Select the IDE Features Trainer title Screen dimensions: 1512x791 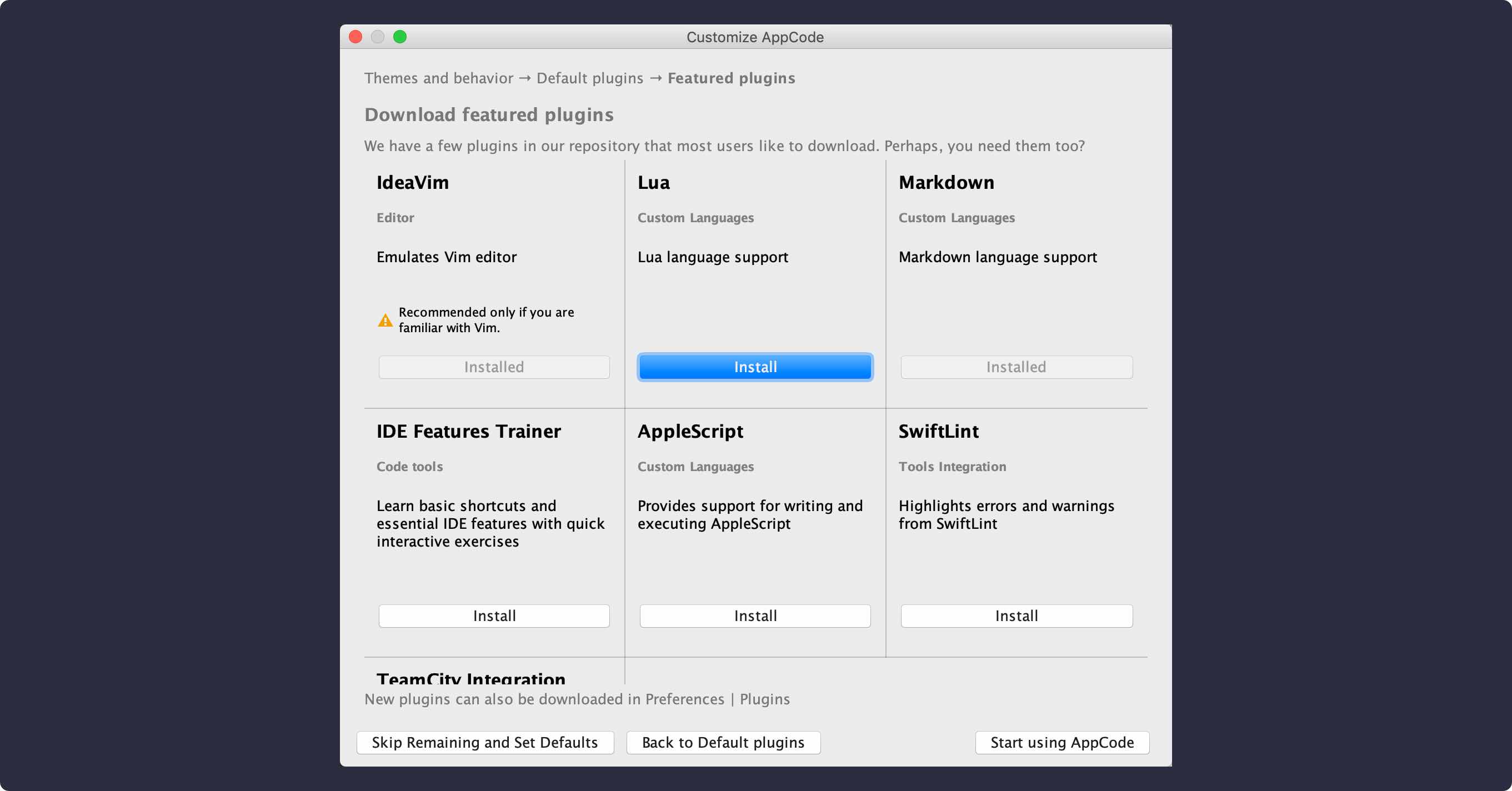pyautogui.click(x=468, y=431)
